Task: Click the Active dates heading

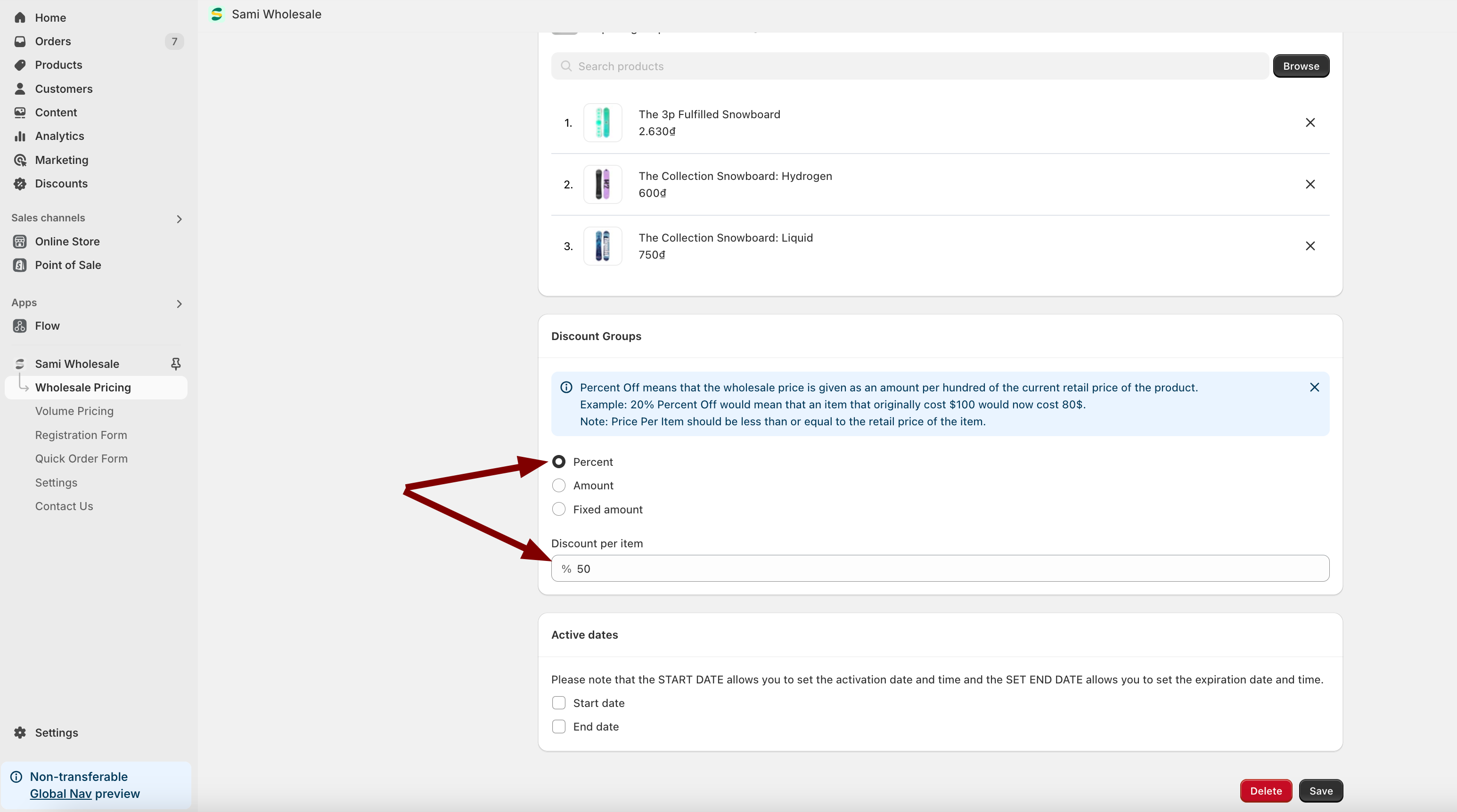Action: (584, 634)
